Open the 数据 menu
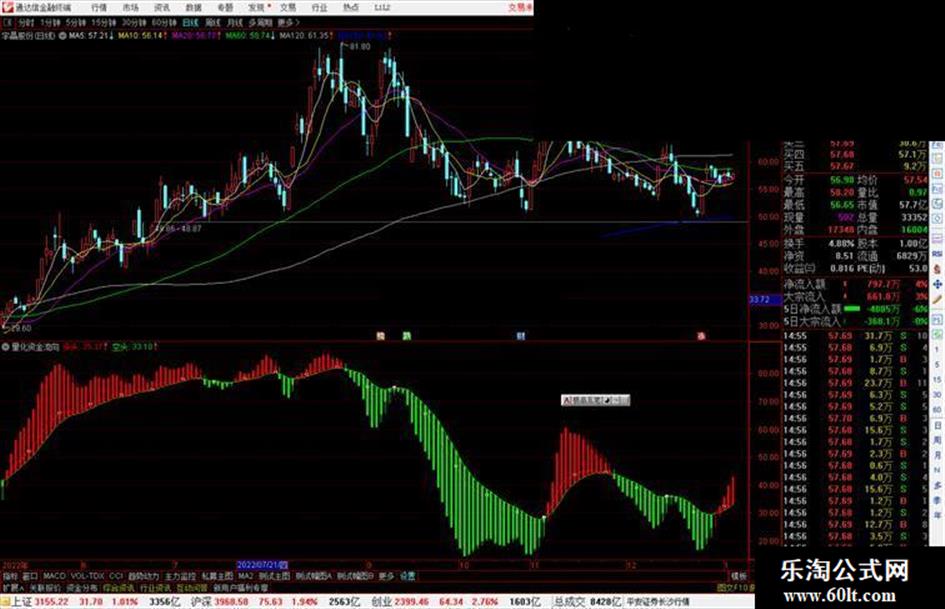The image size is (945, 609). (x=193, y=7)
